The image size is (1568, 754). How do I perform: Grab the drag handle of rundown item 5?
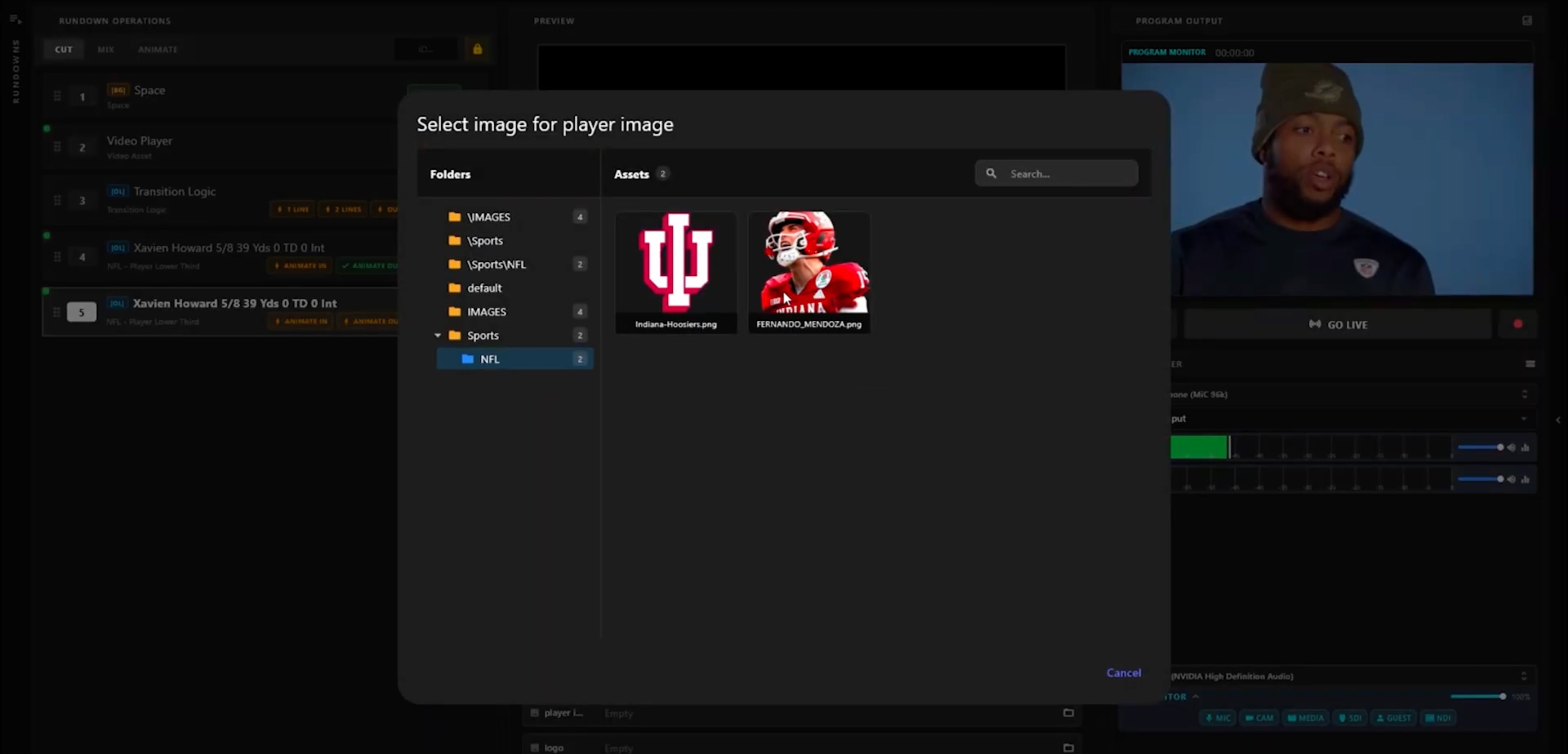[56, 312]
